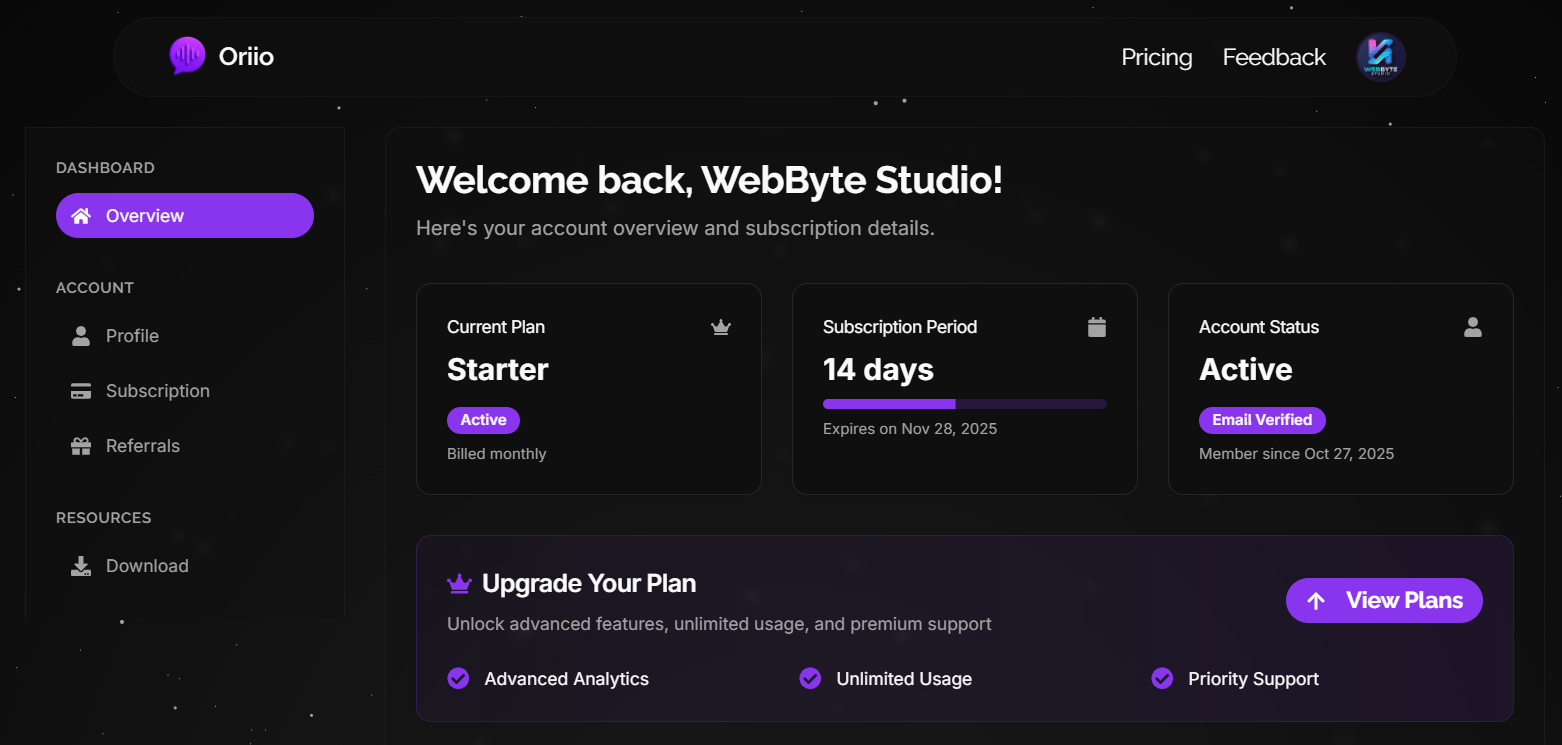Click the credit card icon beside Subscription
This screenshot has width=1562, height=745.
click(x=81, y=391)
